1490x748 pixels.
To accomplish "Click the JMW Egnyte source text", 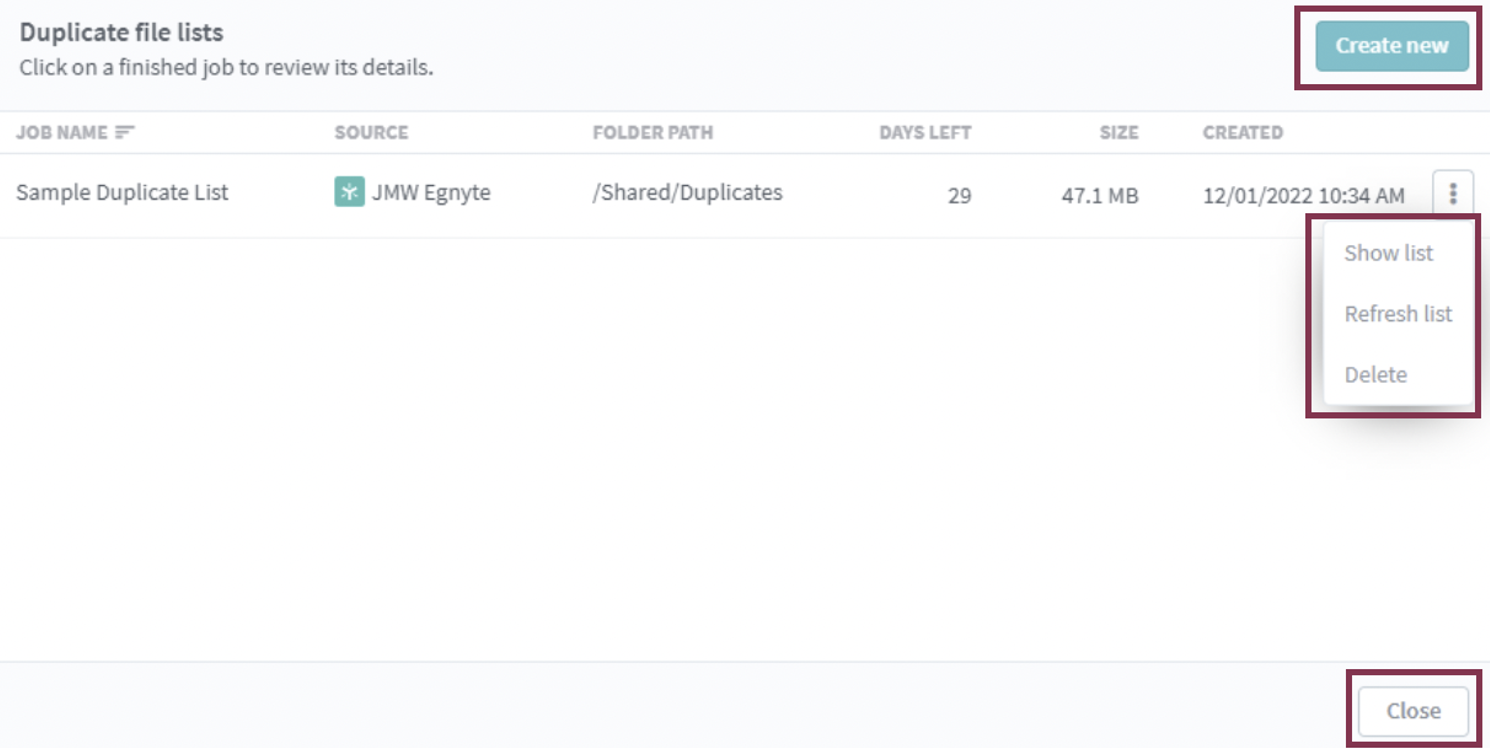I will point(431,192).
